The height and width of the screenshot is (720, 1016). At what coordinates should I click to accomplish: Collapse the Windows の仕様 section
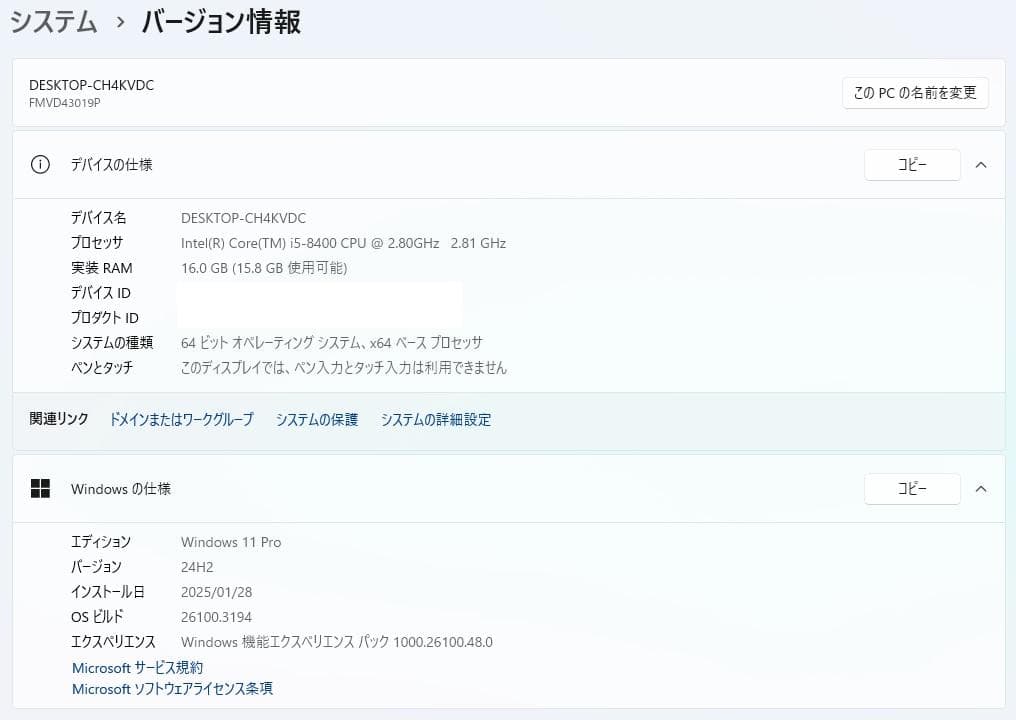pos(981,488)
